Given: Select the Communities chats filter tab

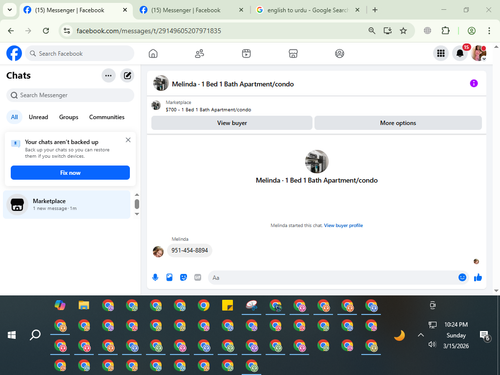Looking at the screenshot, I should click(107, 117).
